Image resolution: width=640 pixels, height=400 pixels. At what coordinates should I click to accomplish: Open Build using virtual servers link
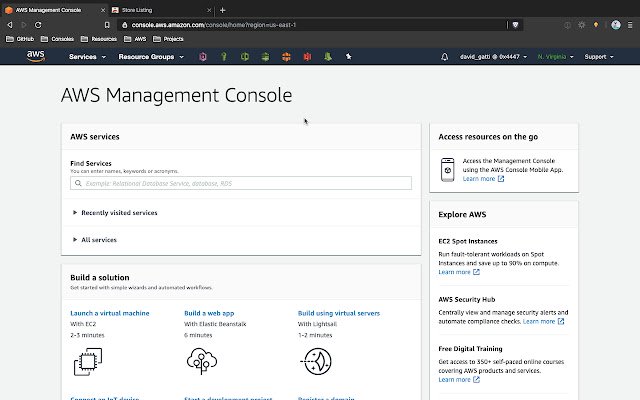pyautogui.click(x=339, y=313)
